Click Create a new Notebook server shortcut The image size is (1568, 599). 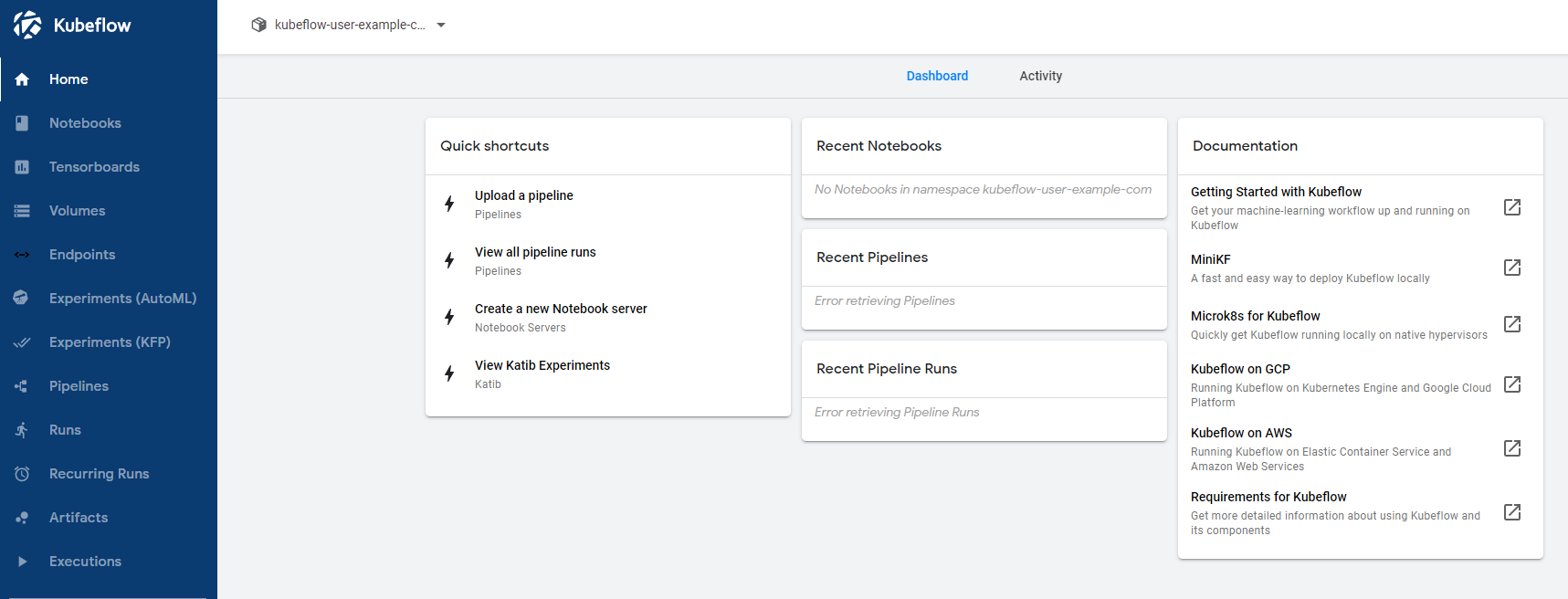(561, 310)
